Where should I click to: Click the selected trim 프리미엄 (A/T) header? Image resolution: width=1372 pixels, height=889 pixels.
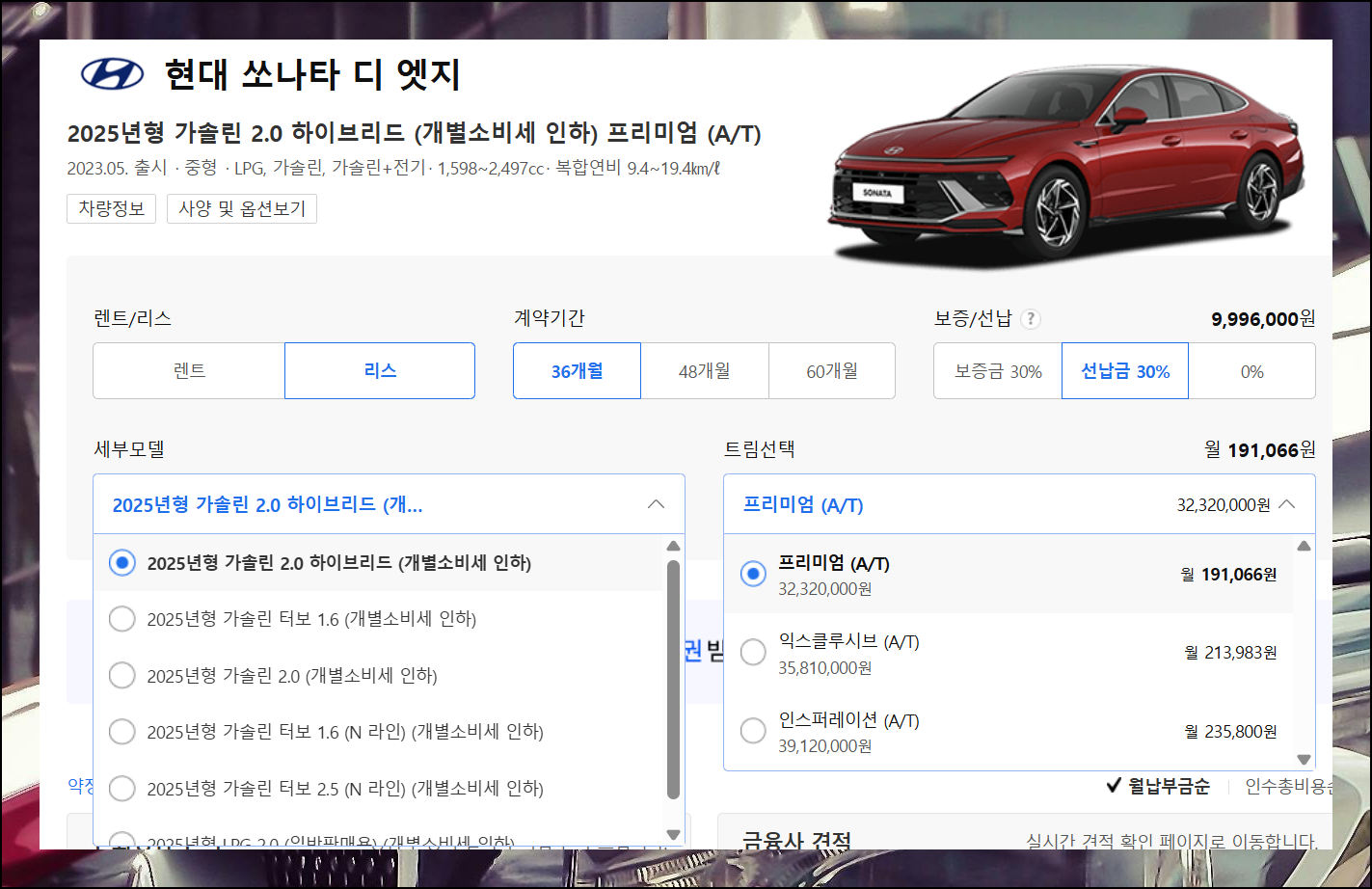tap(803, 504)
